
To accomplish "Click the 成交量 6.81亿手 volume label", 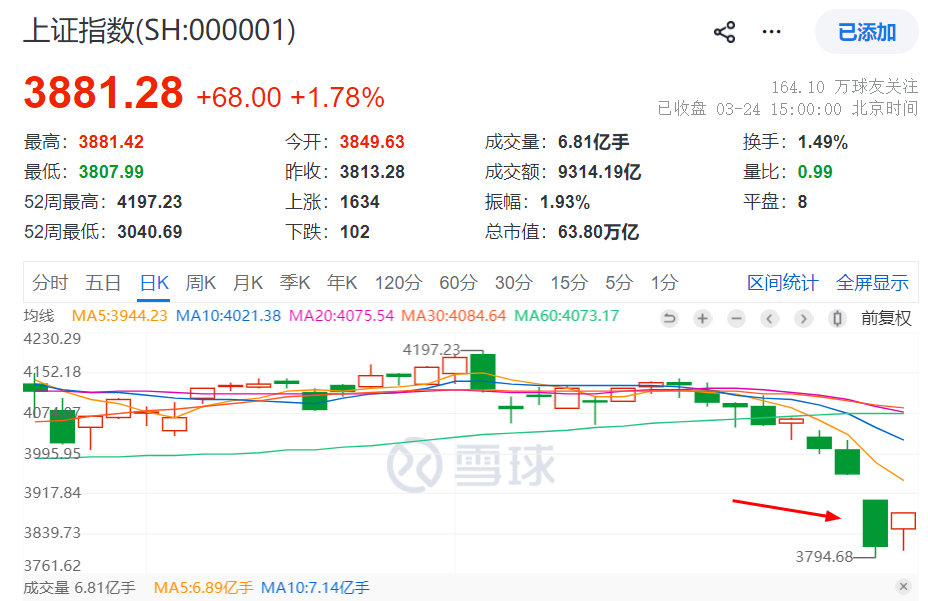I will [x=79, y=587].
